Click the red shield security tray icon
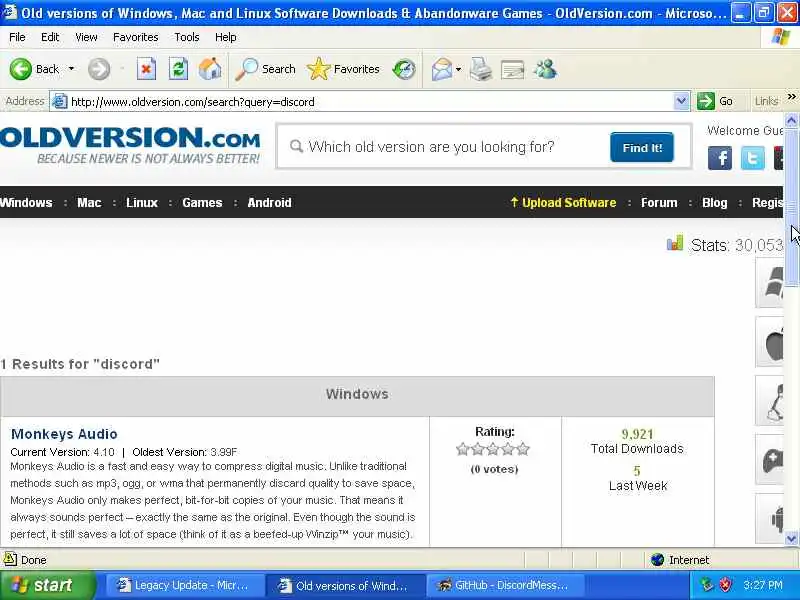Image resolution: width=800 pixels, height=600 pixels. pyautogui.click(x=725, y=585)
